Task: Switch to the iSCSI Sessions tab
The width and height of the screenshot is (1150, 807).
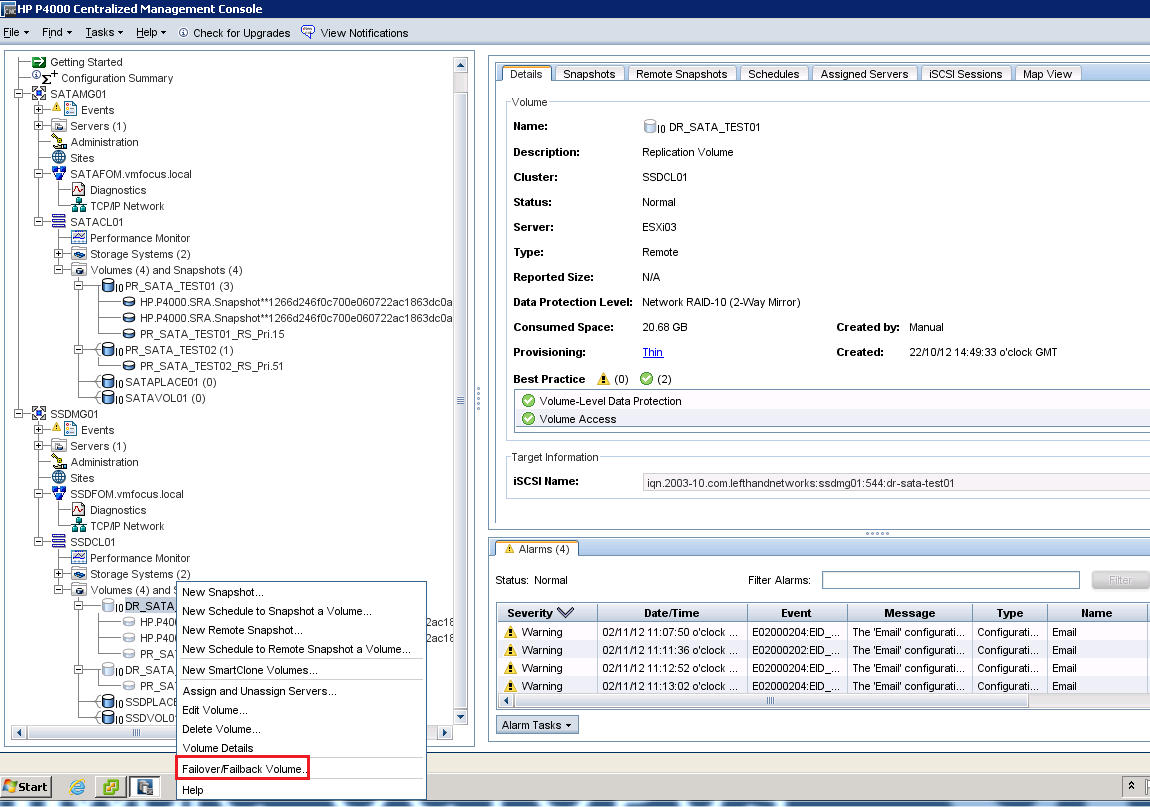Action: [x=965, y=74]
